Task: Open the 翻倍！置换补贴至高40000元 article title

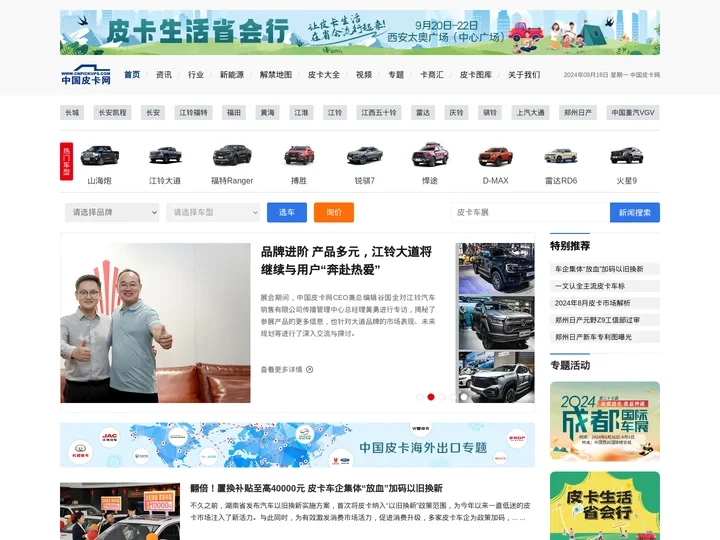Action: coord(316,488)
